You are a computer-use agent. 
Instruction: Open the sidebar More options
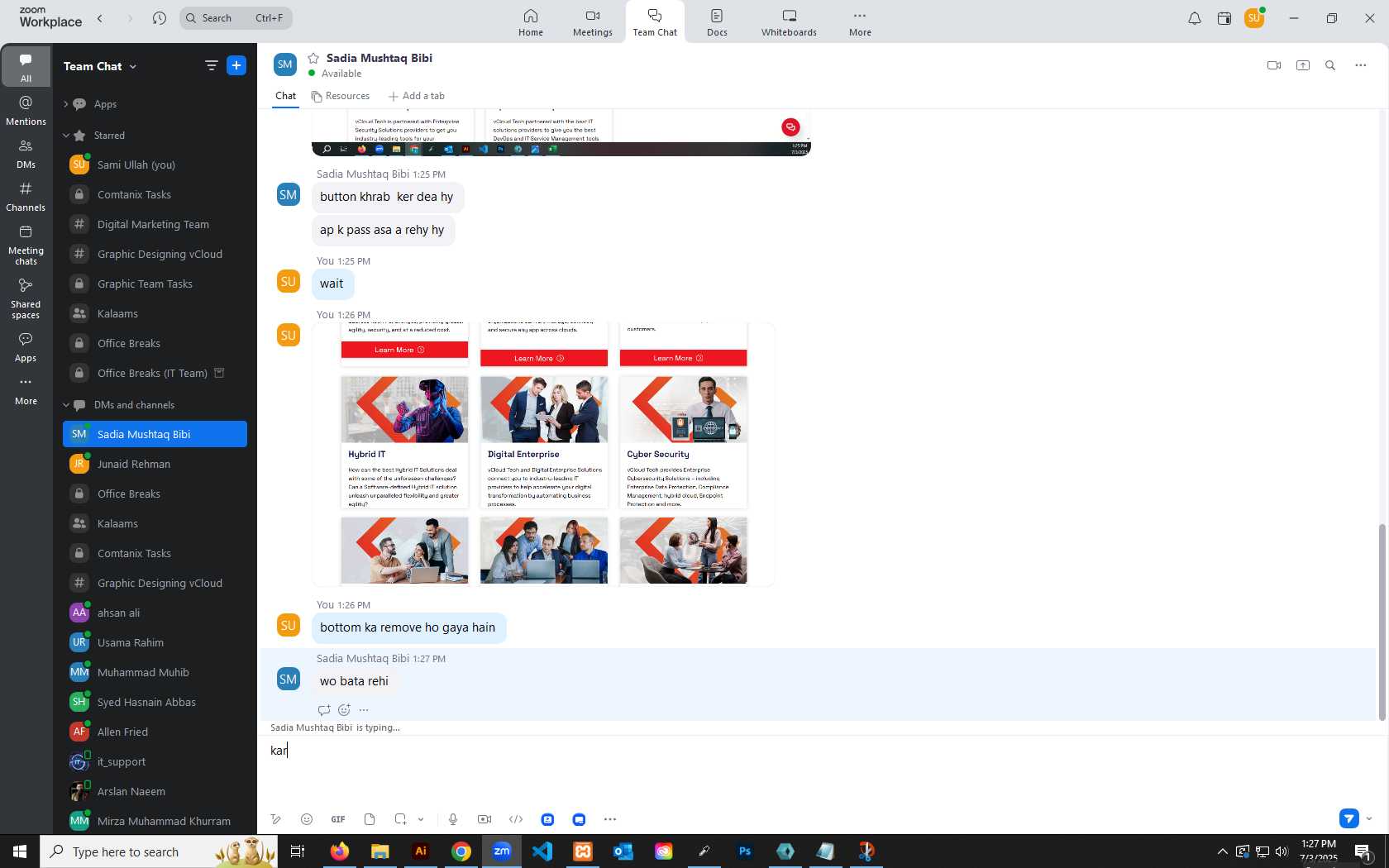tap(26, 391)
